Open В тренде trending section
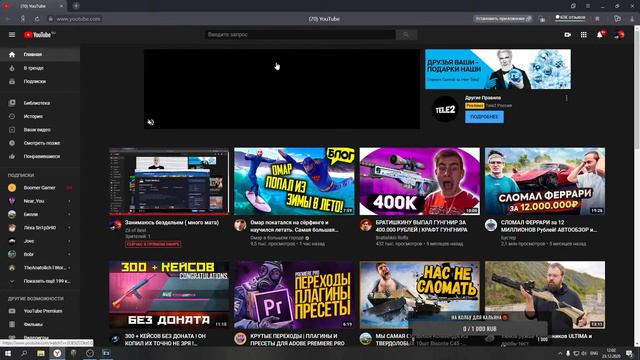The height and width of the screenshot is (360, 640). tap(40, 68)
